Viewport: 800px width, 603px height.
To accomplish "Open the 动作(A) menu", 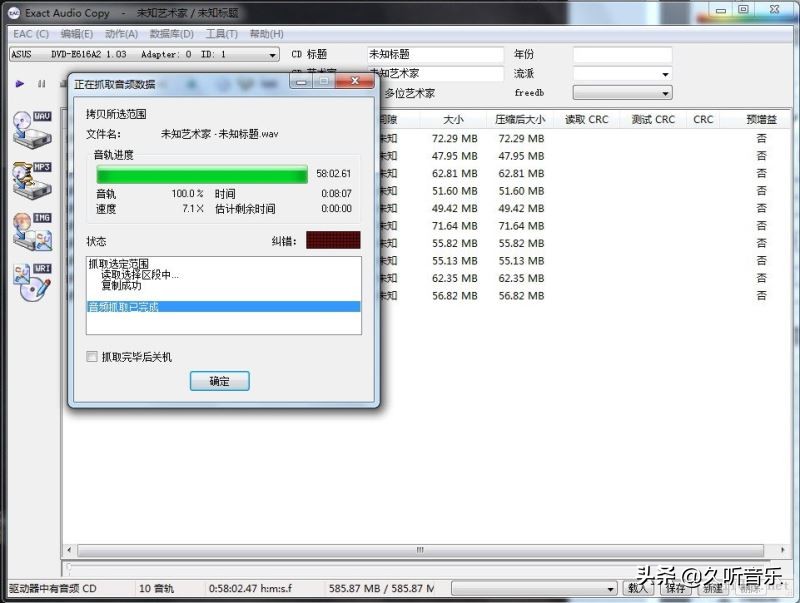I will [x=121, y=34].
